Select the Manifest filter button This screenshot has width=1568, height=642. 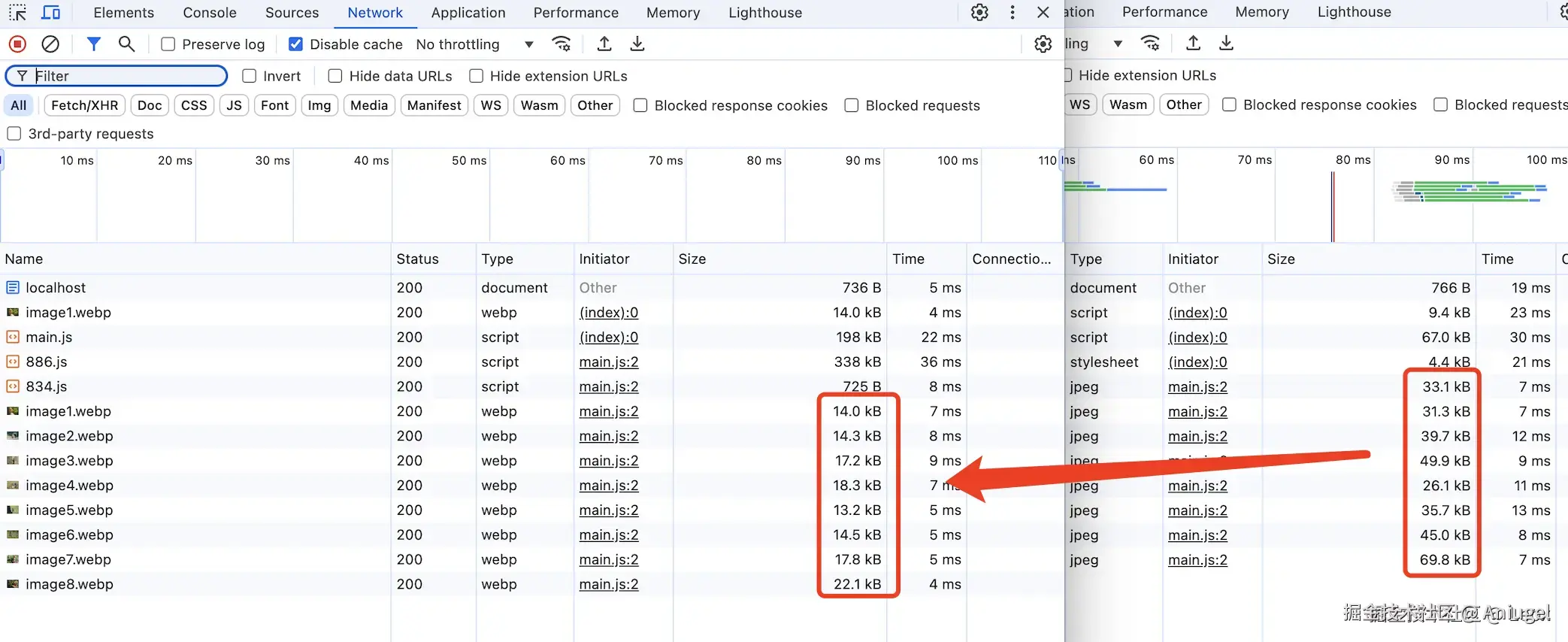[434, 105]
